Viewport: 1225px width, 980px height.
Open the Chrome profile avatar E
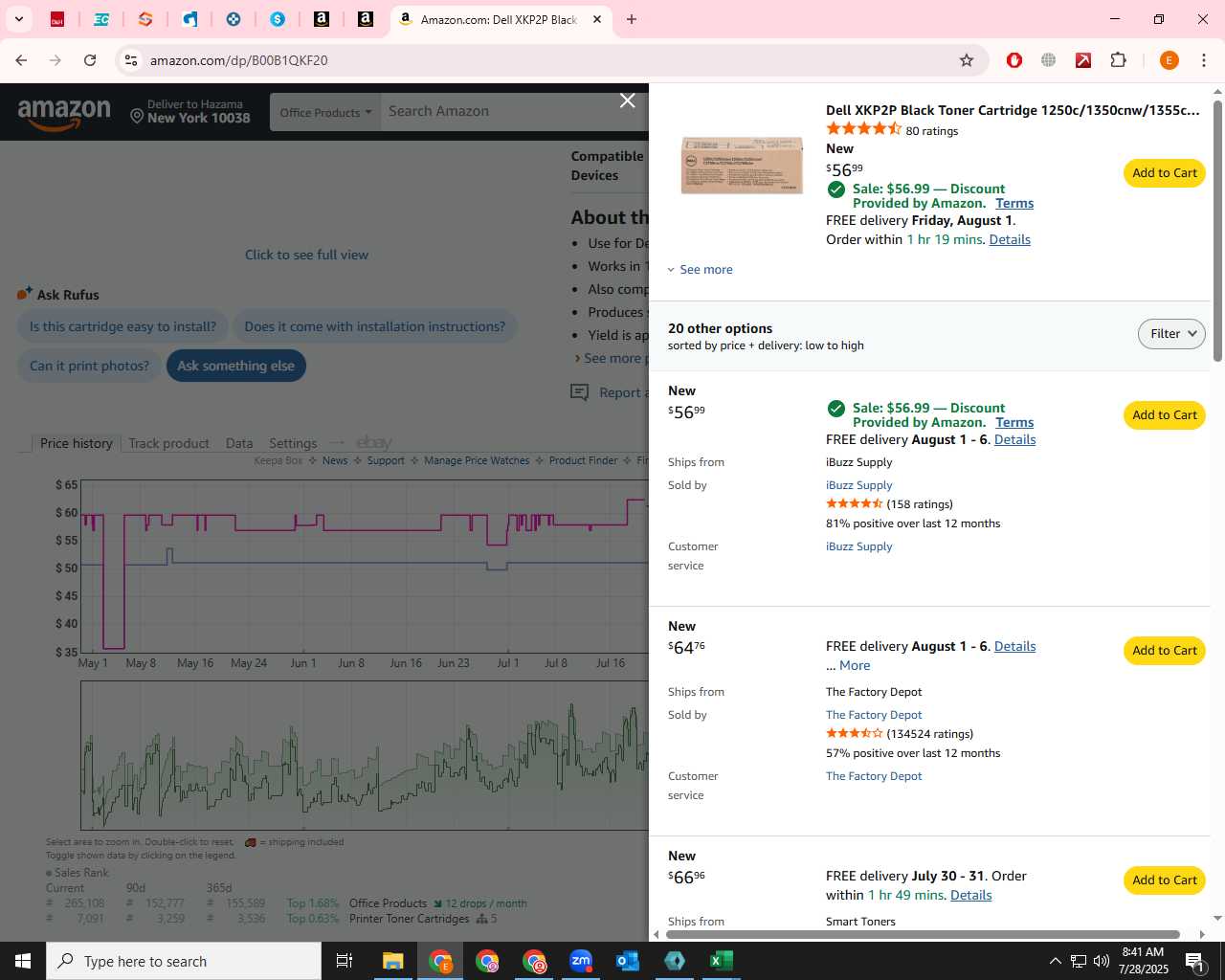pos(1169,60)
